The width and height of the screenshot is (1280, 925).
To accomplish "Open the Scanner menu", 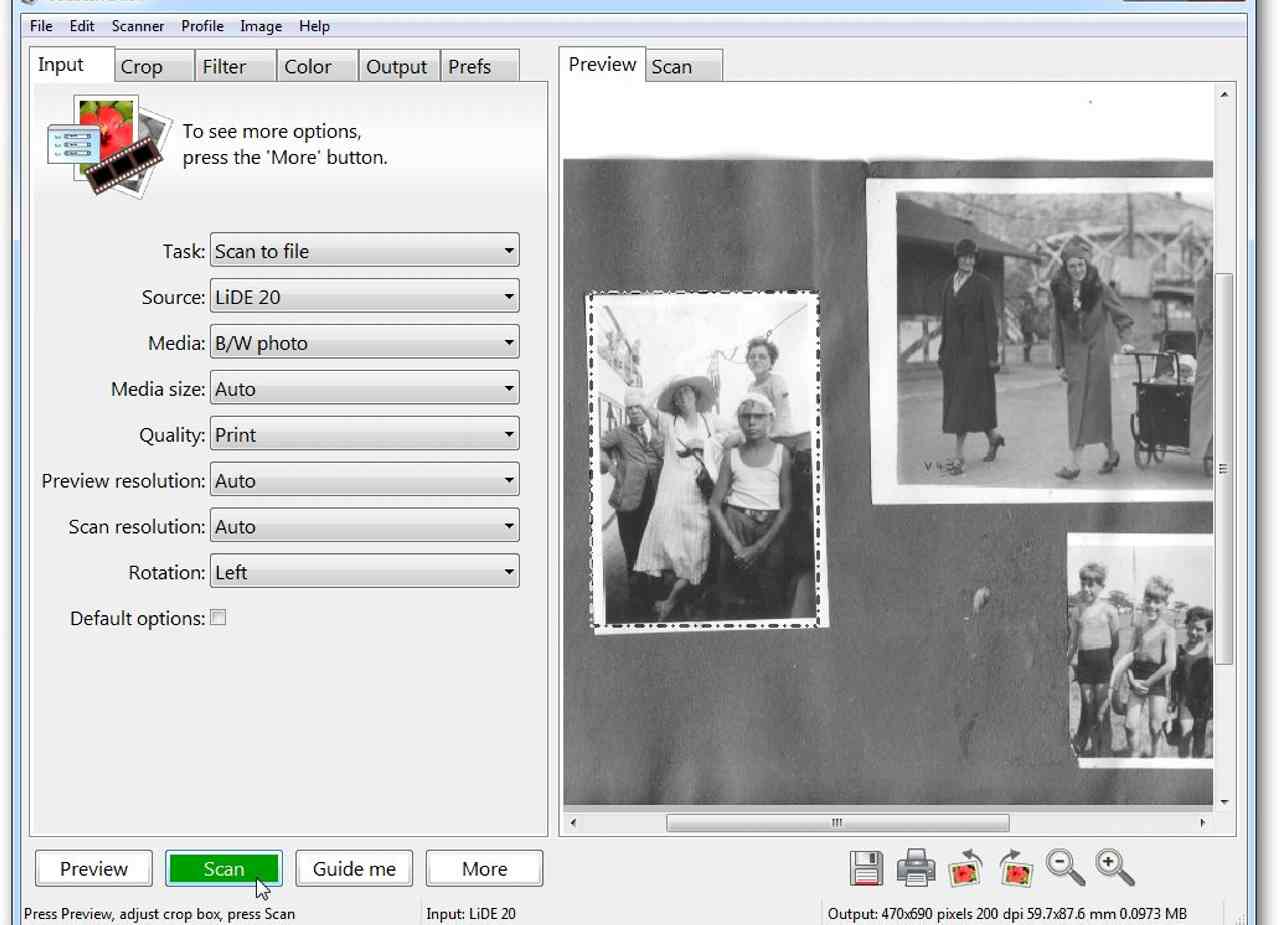I will coord(138,26).
